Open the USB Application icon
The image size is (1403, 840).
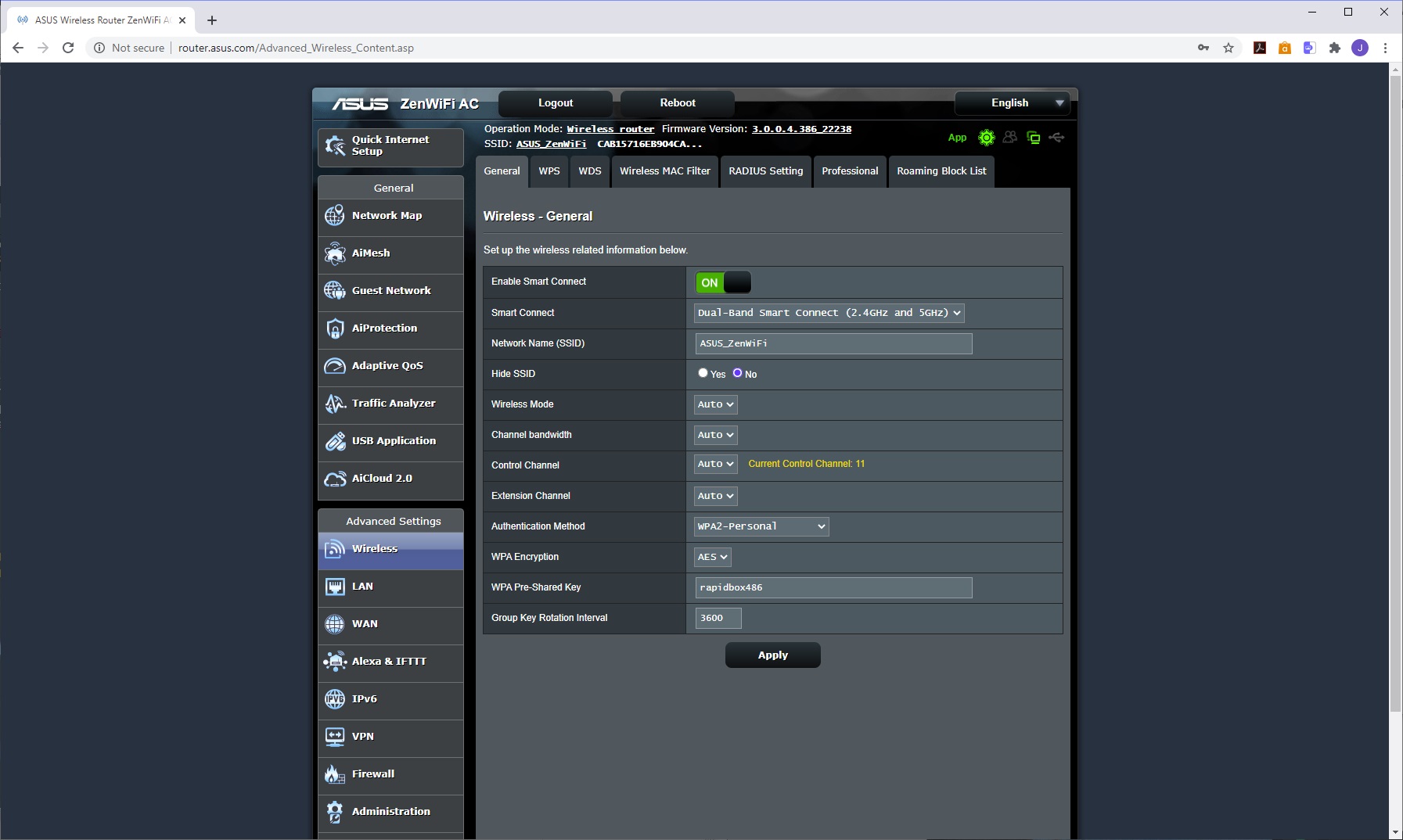point(335,441)
